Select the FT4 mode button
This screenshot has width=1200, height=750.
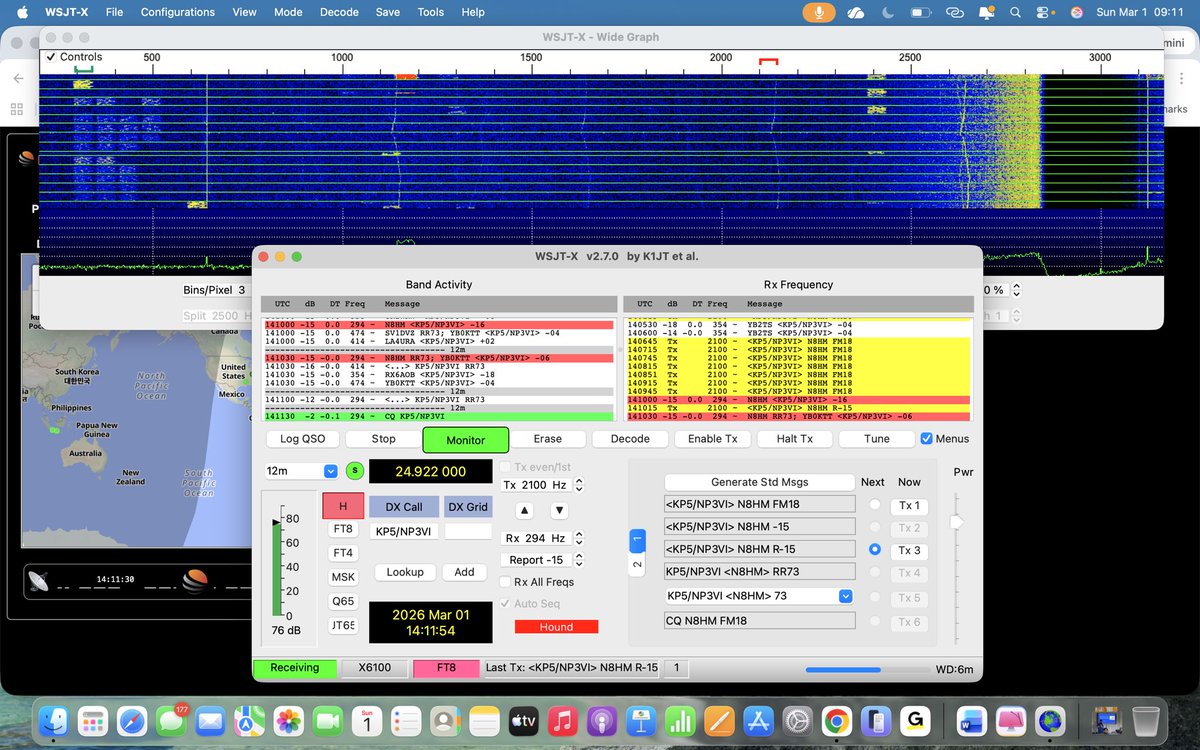343,553
